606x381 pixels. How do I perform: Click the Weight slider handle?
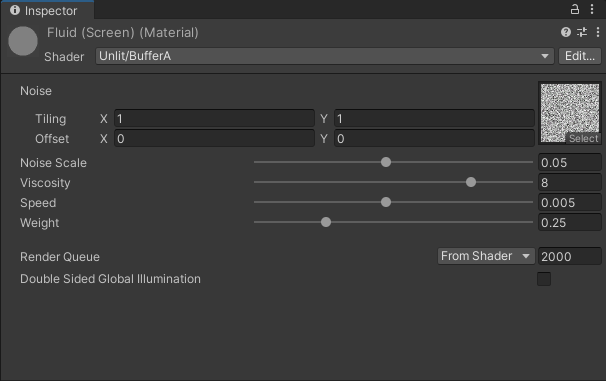(326, 223)
